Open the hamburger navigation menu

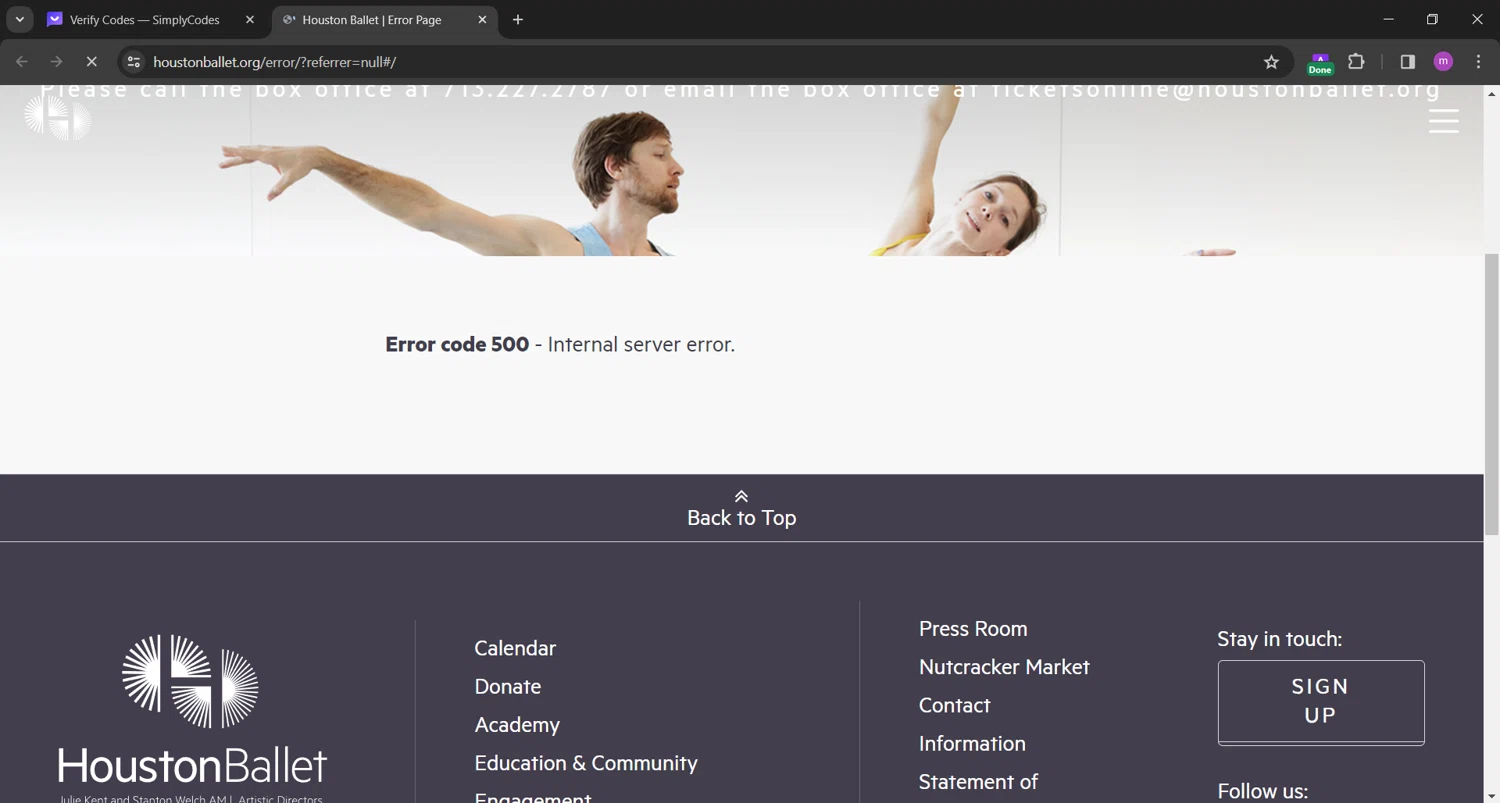point(1443,121)
